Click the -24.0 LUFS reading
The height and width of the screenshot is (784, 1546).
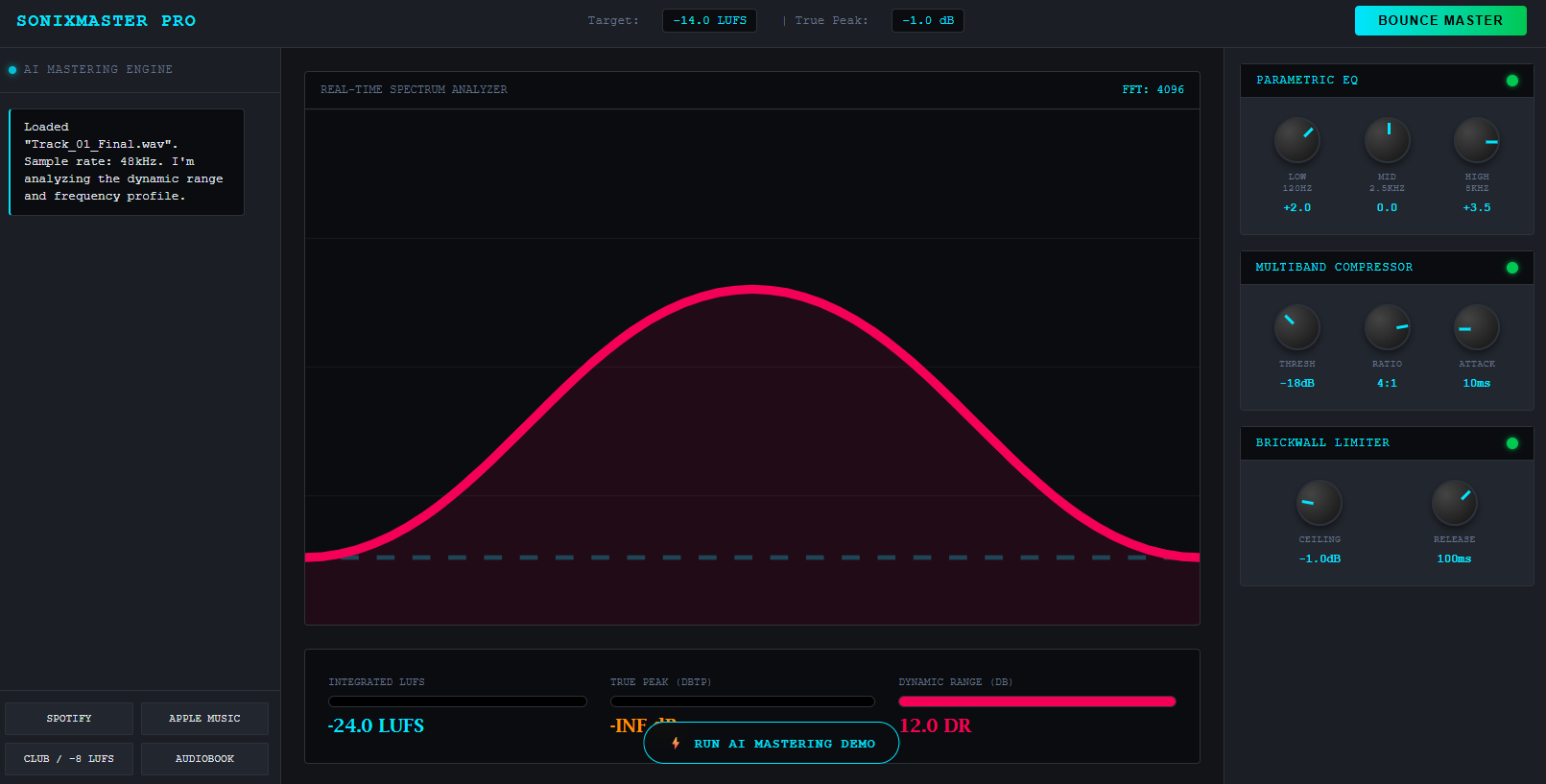coord(376,726)
